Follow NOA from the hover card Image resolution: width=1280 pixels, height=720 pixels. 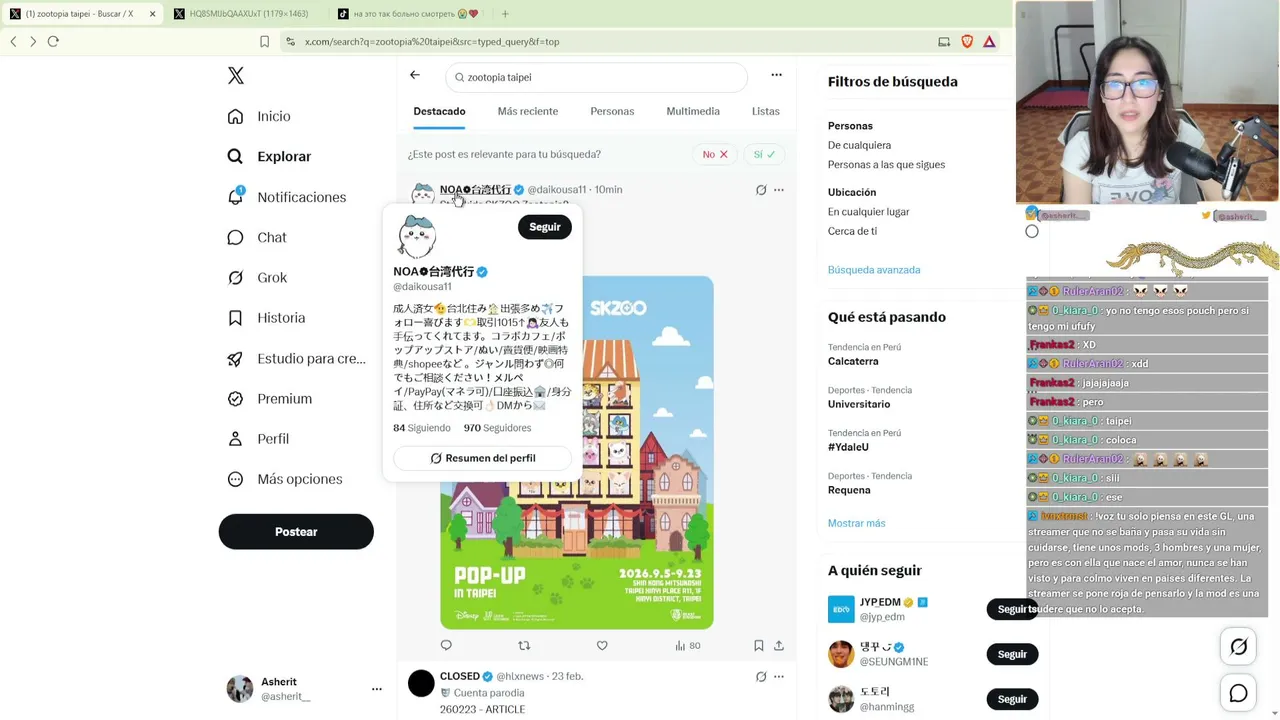pyautogui.click(x=545, y=227)
